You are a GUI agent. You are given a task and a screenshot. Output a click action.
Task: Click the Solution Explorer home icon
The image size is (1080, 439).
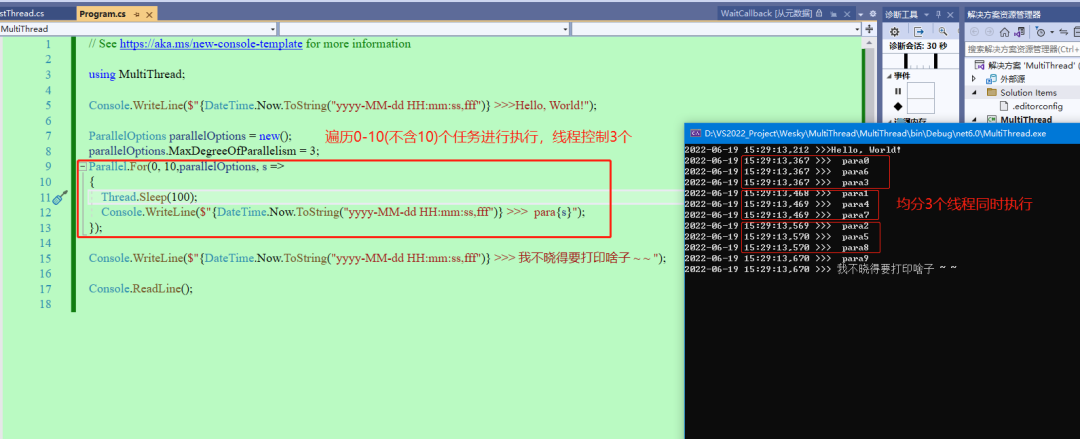pyautogui.click(x=1005, y=32)
